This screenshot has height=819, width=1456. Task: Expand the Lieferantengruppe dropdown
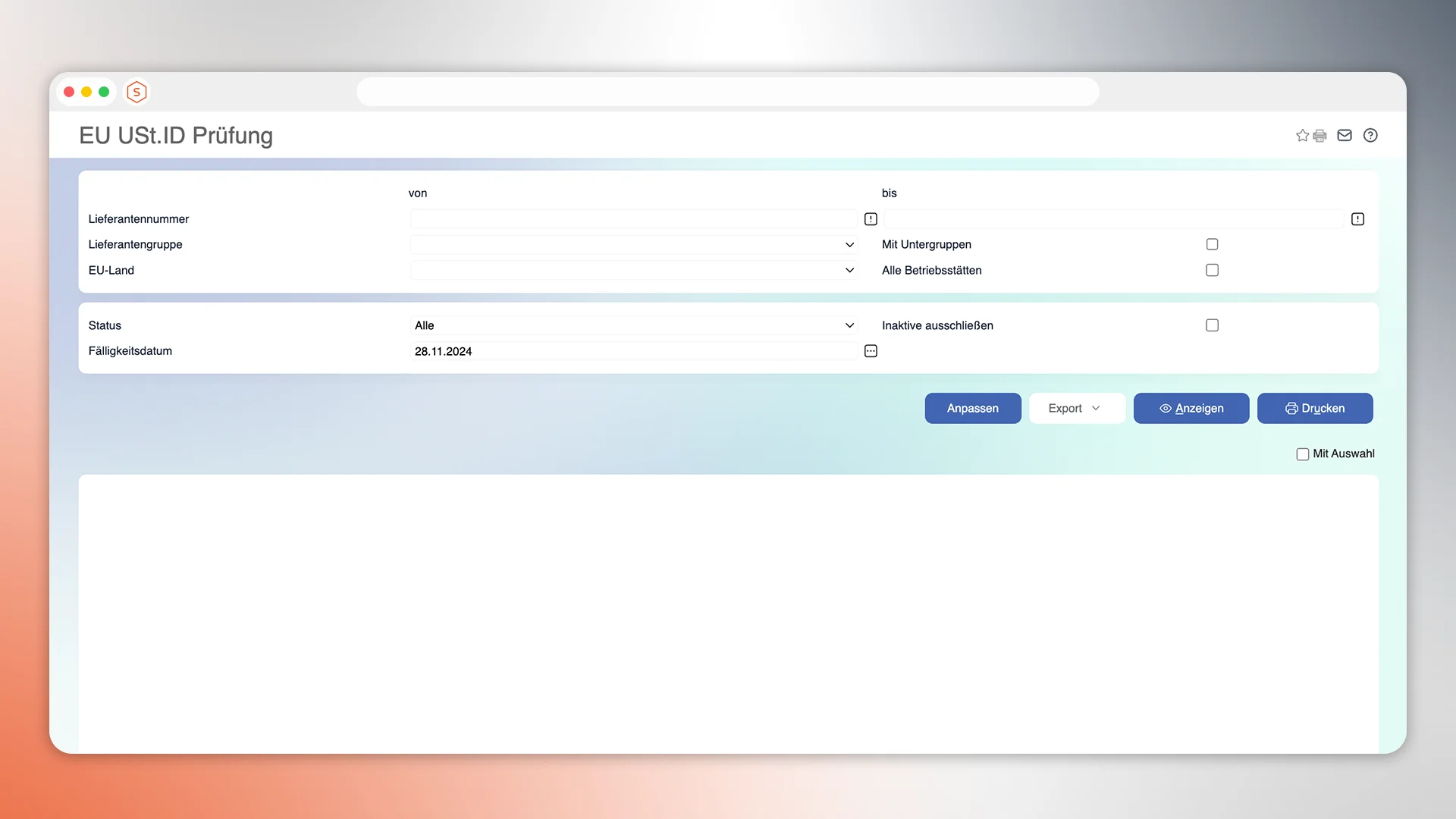(x=633, y=245)
